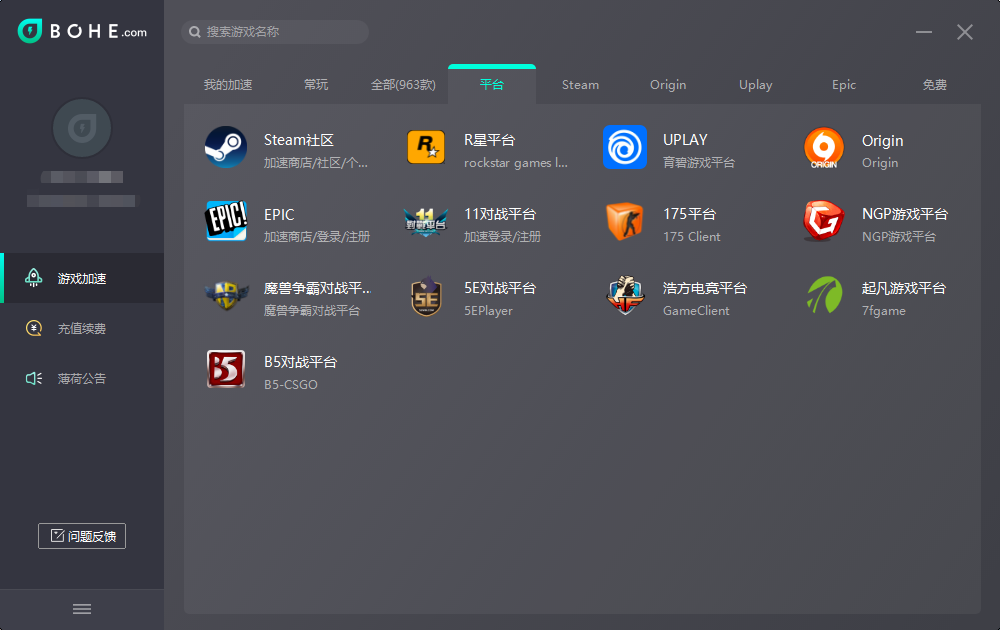Open 游戏加速 in the sidebar

pyautogui.click(x=82, y=278)
